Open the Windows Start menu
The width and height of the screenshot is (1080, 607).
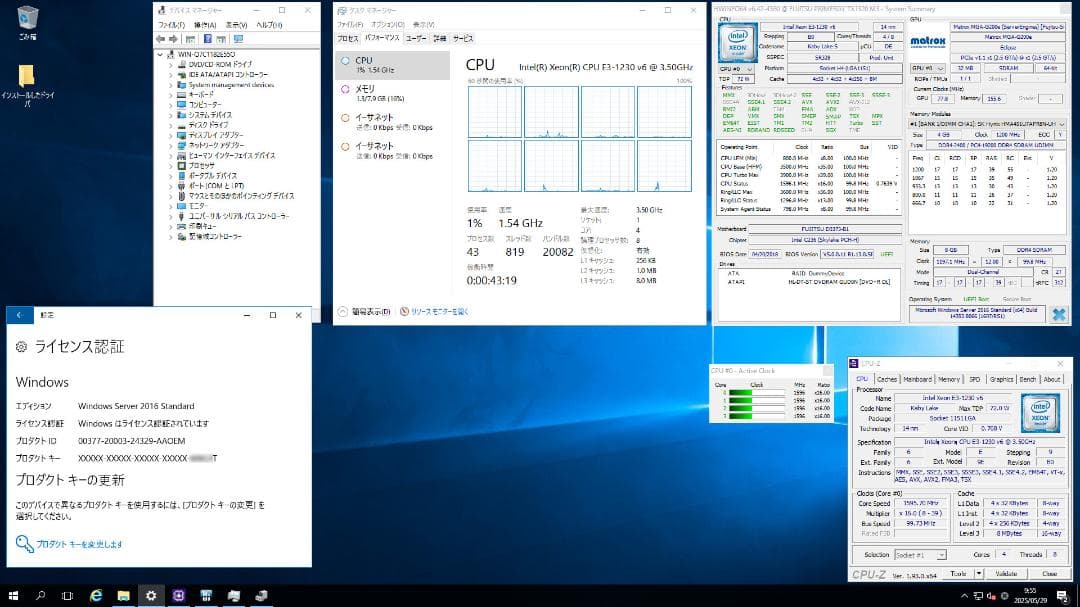tap(12, 596)
